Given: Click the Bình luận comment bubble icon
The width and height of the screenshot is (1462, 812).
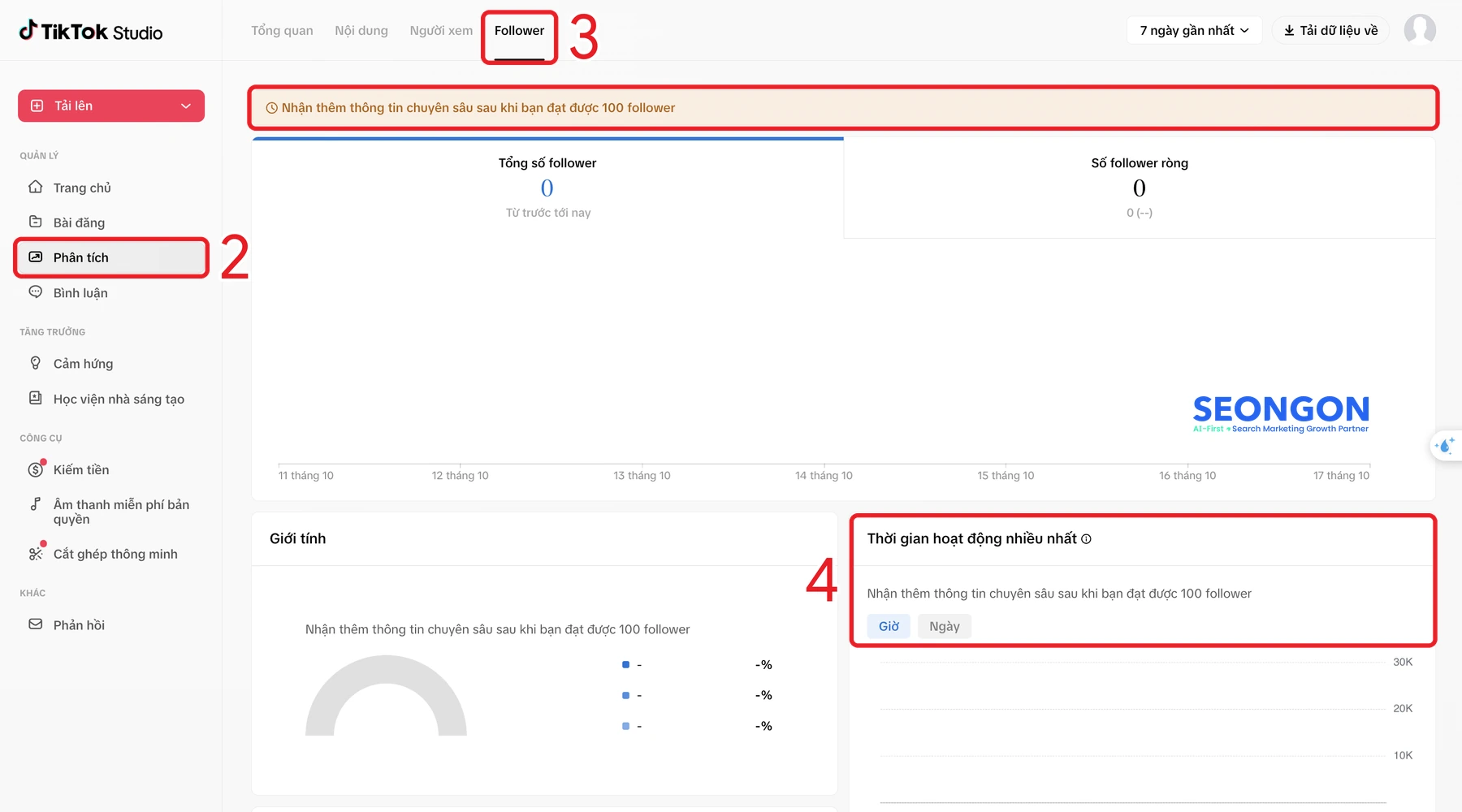Looking at the screenshot, I should (35, 292).
